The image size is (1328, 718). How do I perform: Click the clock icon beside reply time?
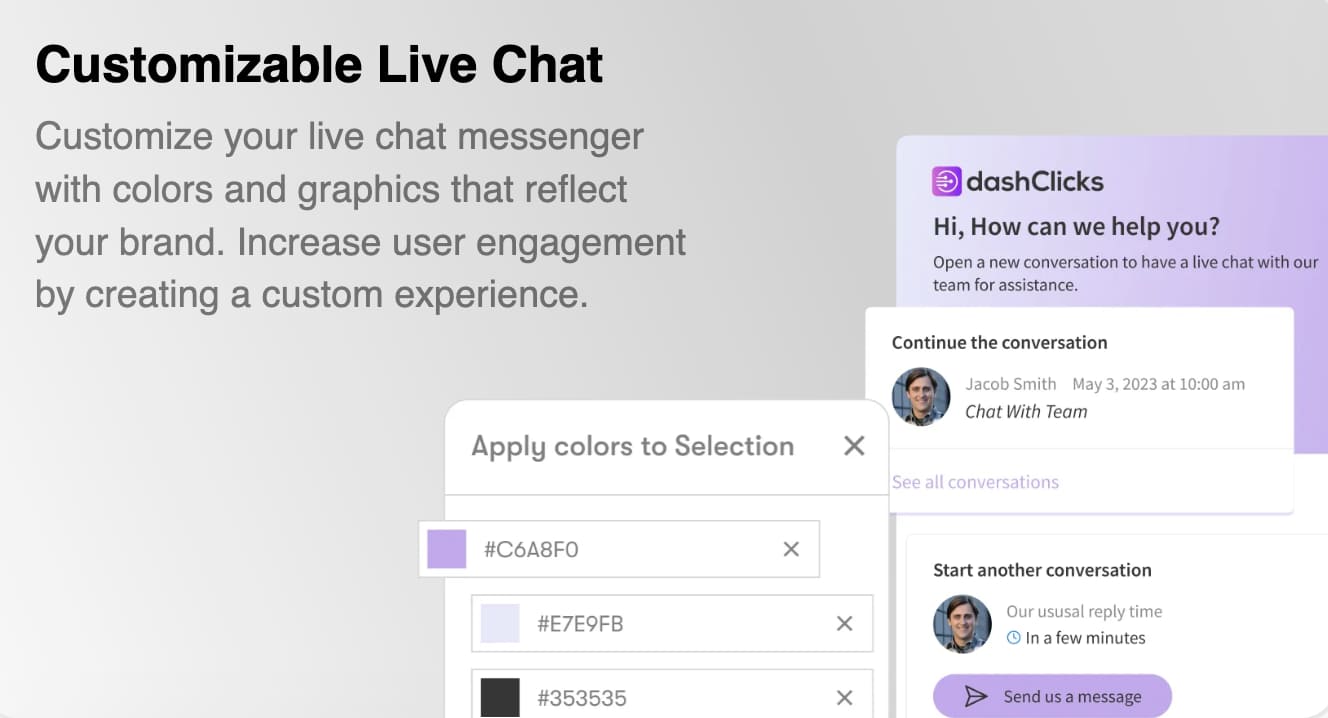click(1014, 638)
